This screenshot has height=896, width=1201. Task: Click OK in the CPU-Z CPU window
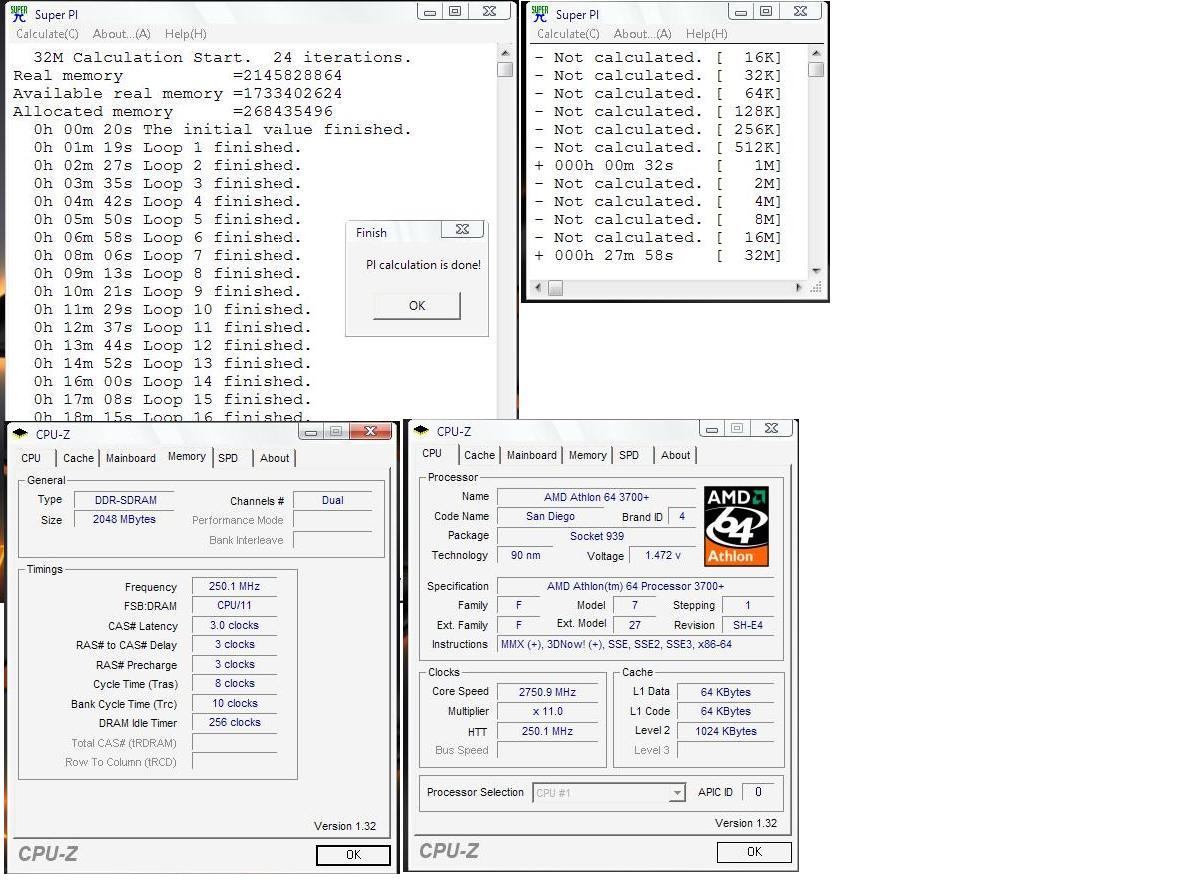[754, 852]
